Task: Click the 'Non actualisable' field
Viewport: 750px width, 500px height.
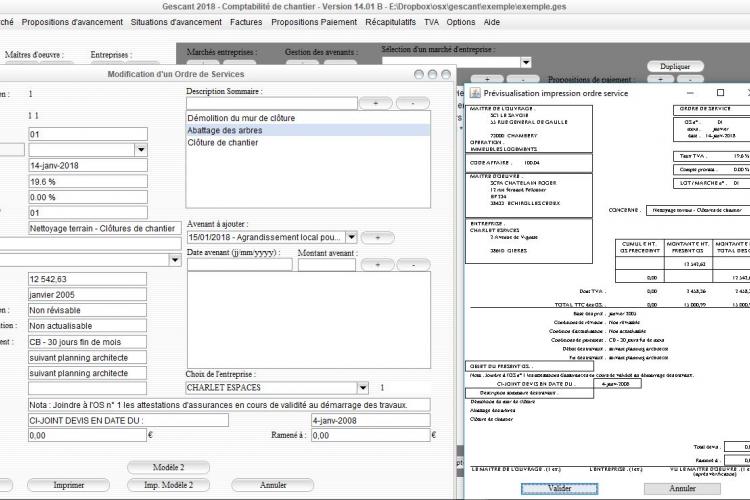Action: click(88, 326)
